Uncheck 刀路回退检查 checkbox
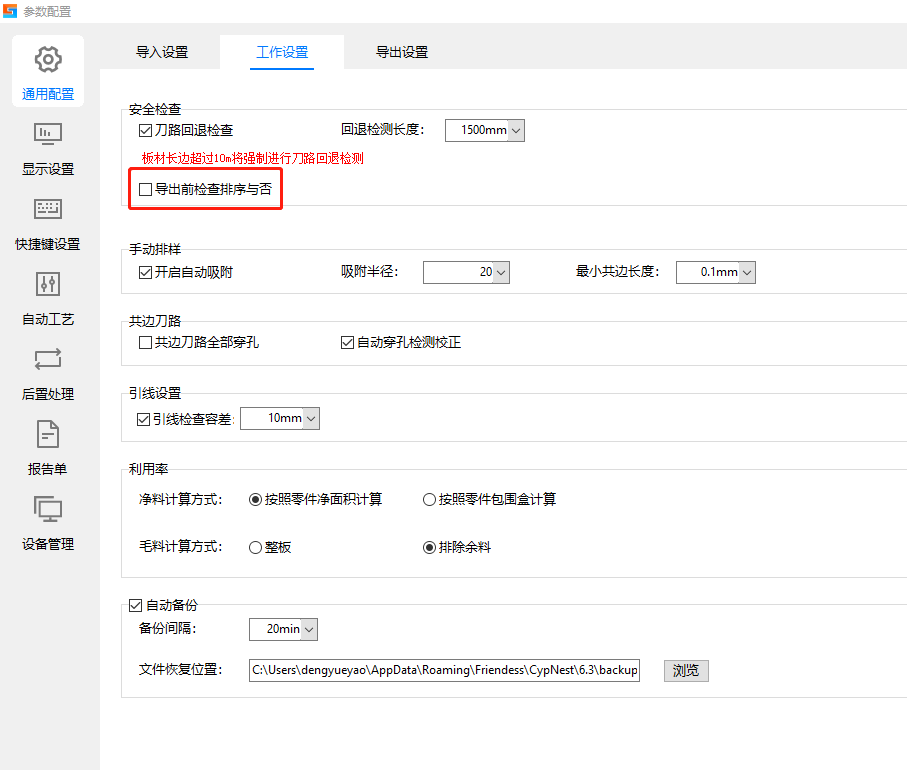The image size is (907, 770). (146, 130)
